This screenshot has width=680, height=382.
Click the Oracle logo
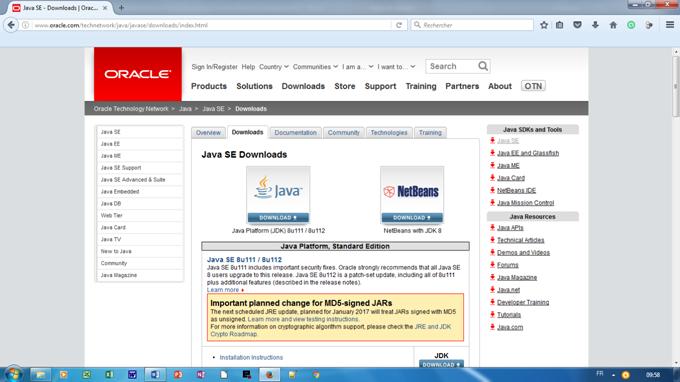pos(137,74)
